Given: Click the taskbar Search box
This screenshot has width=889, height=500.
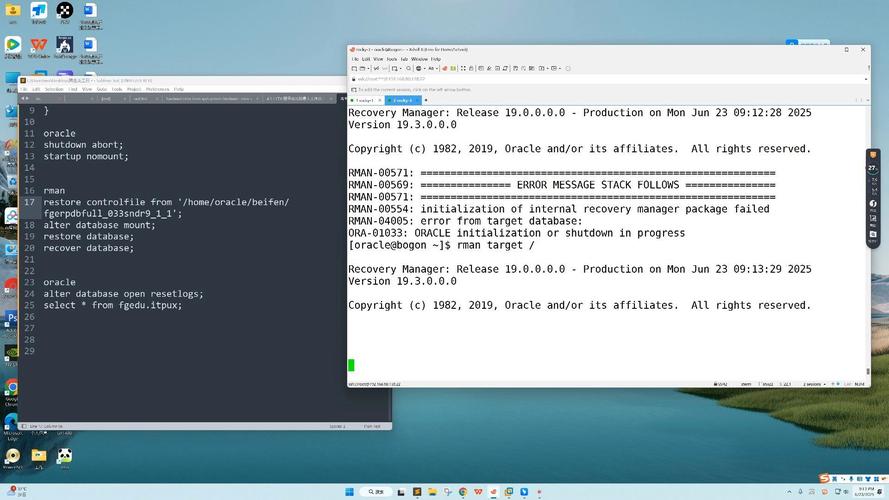Looking at the screenshot, I should point(376,491).
